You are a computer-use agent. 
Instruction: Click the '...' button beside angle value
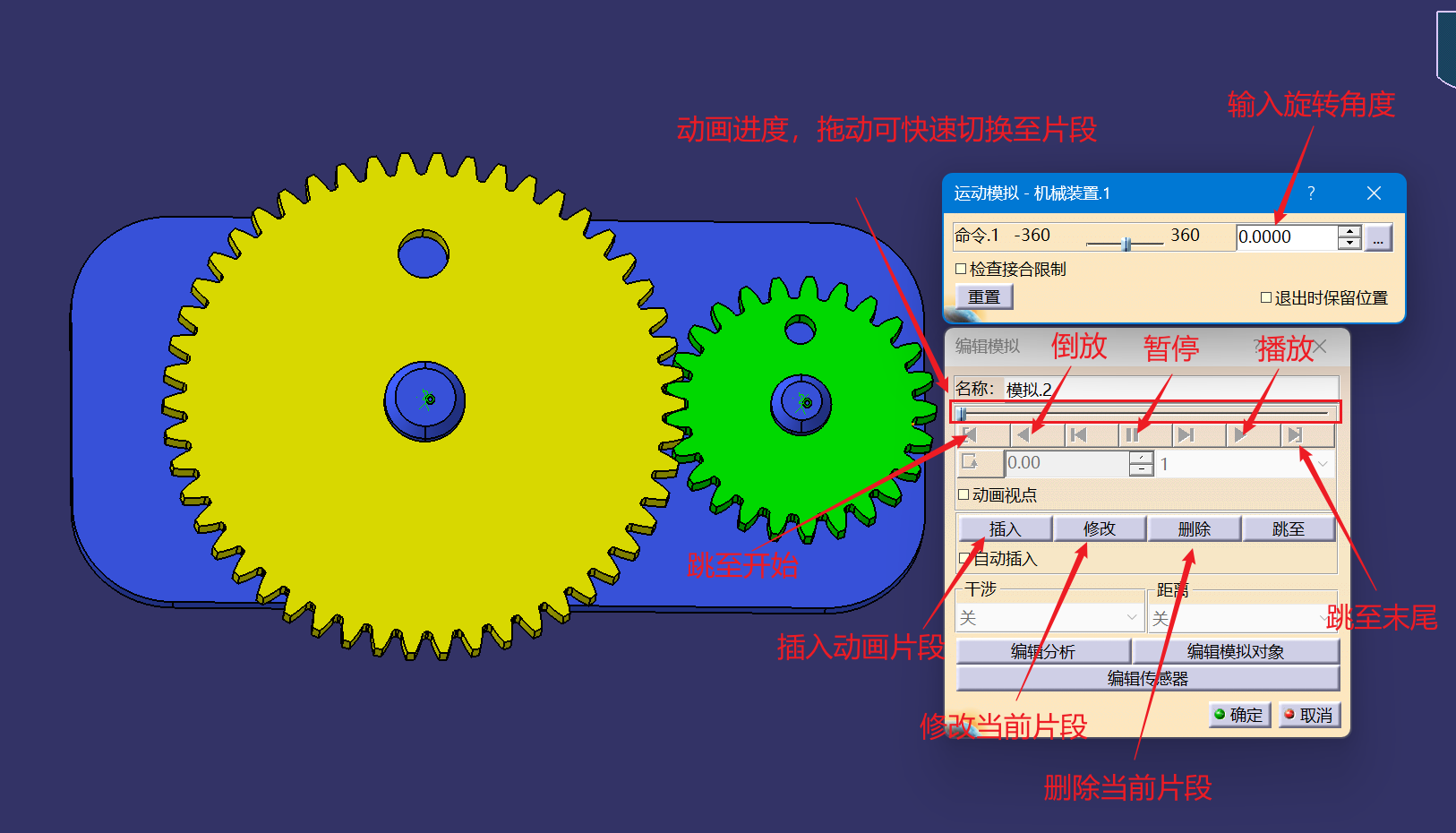pyautogui.click(x=1377, y=237)
